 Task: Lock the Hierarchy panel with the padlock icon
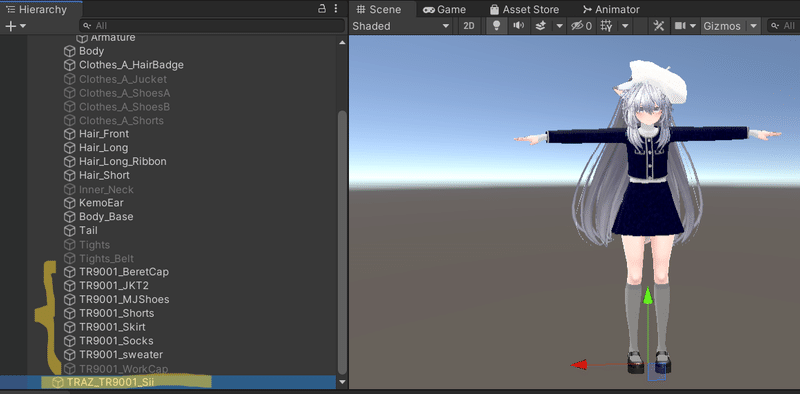click(x=321, y=8)
